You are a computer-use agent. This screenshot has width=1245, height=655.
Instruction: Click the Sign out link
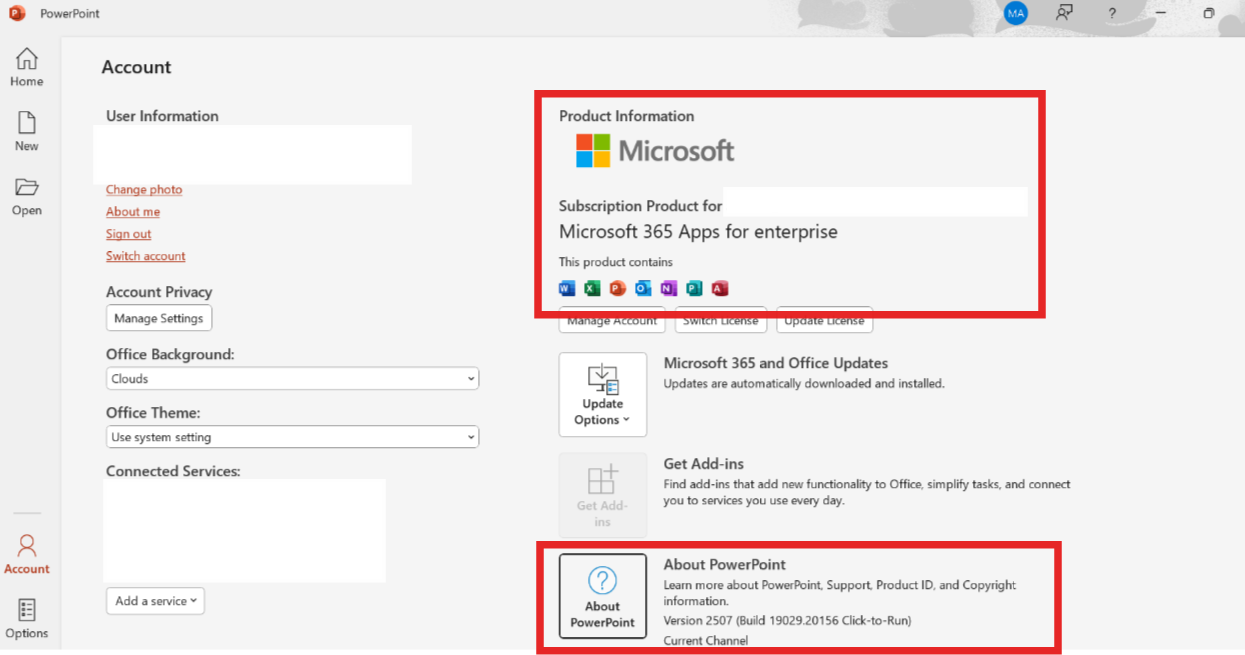click(x=129, y=234)
